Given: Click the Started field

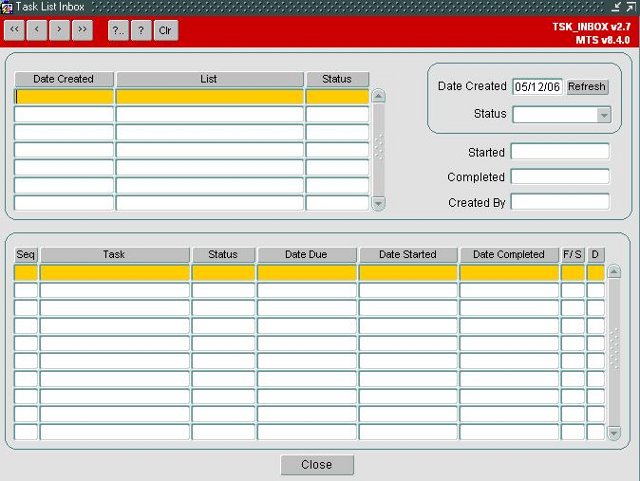Looking at the screenshot, I should click(560, 151).
